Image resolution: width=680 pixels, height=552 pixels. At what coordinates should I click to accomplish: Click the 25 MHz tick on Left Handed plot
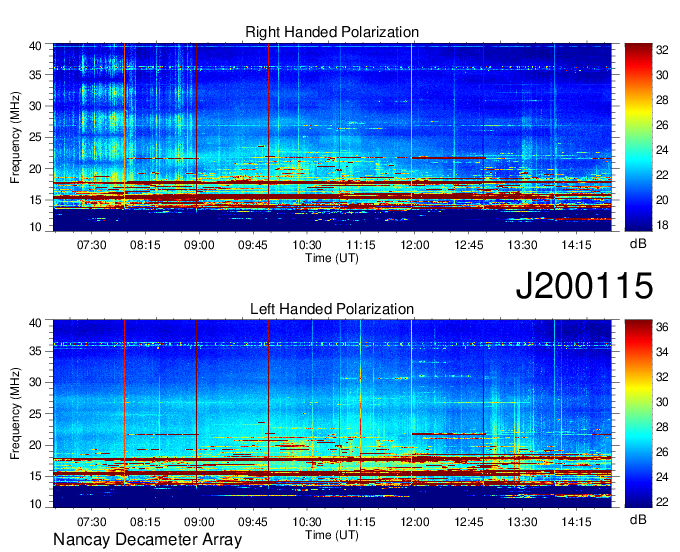(35, 414)
